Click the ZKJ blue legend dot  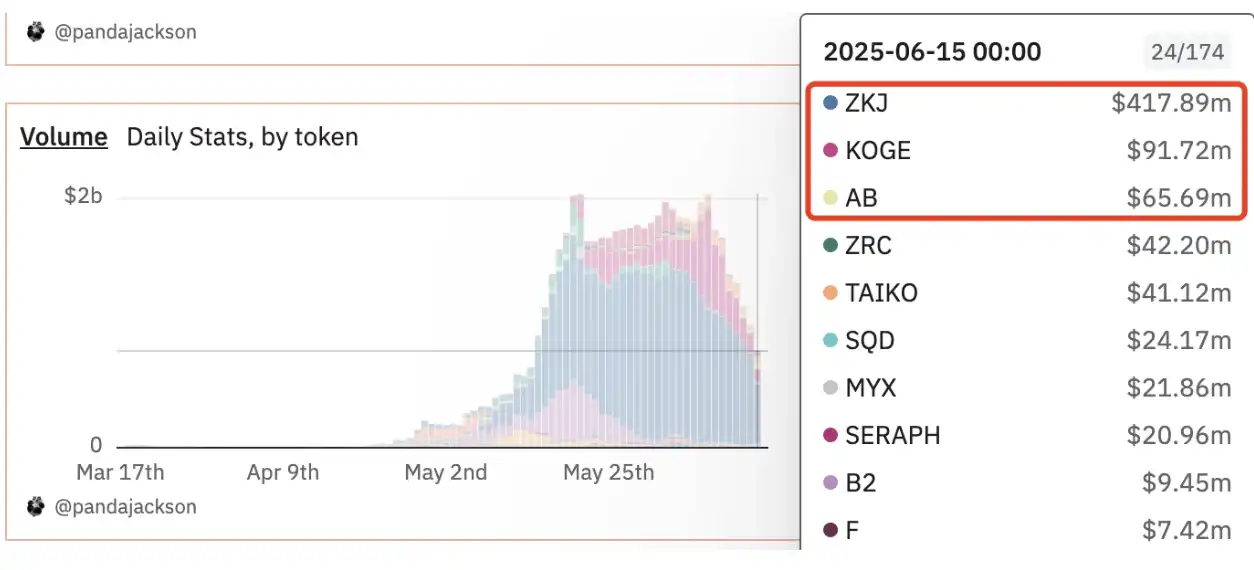[830, 103]
